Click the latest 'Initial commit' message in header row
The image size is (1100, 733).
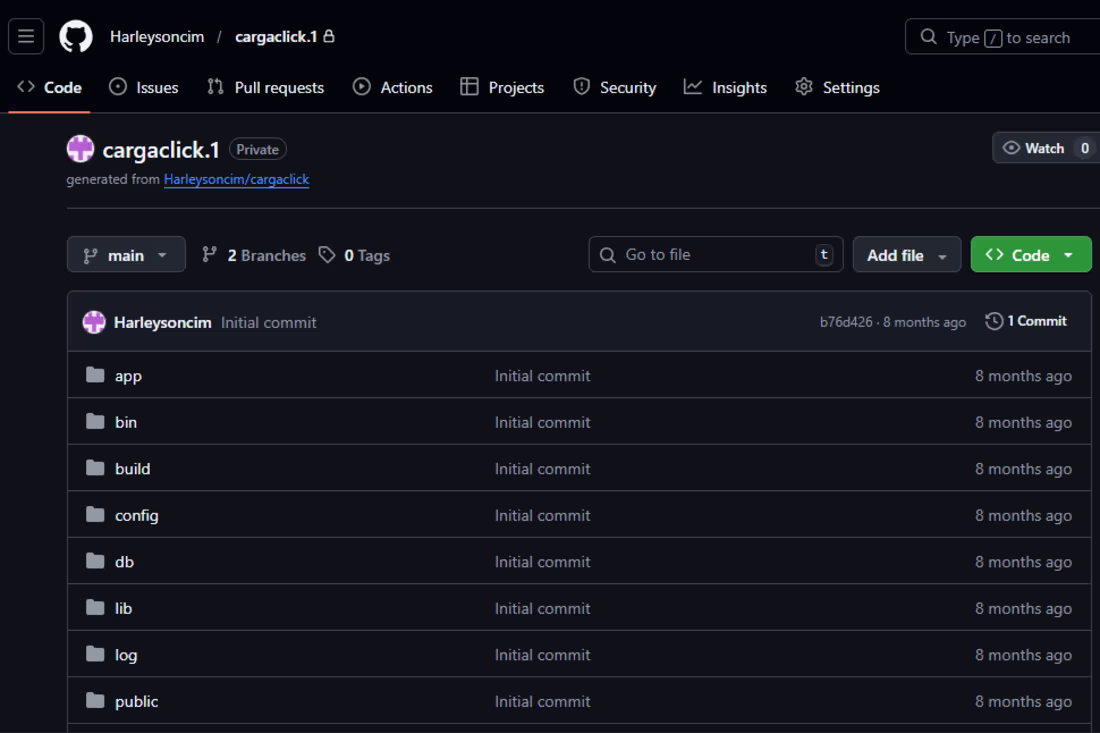pos(269,322)
